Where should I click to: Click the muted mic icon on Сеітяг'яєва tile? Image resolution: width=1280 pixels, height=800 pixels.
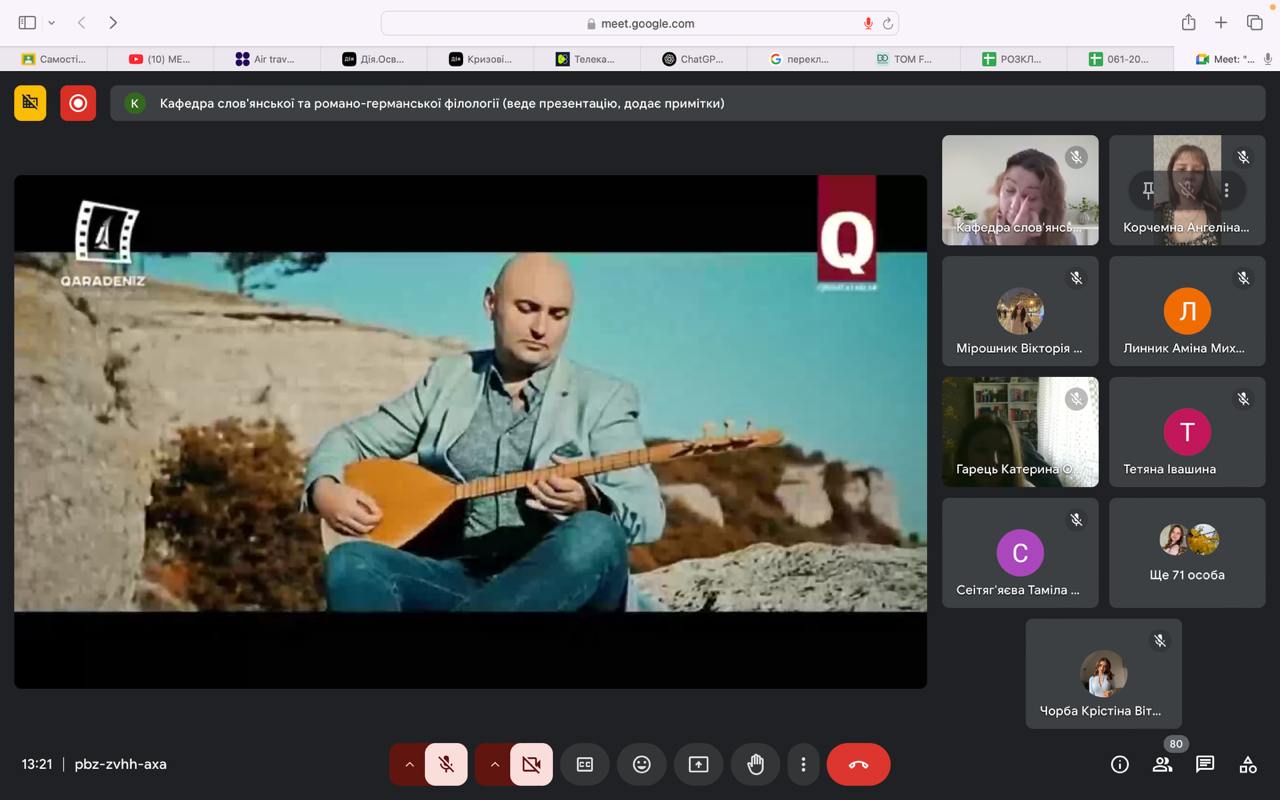[x=1076, y=520]
